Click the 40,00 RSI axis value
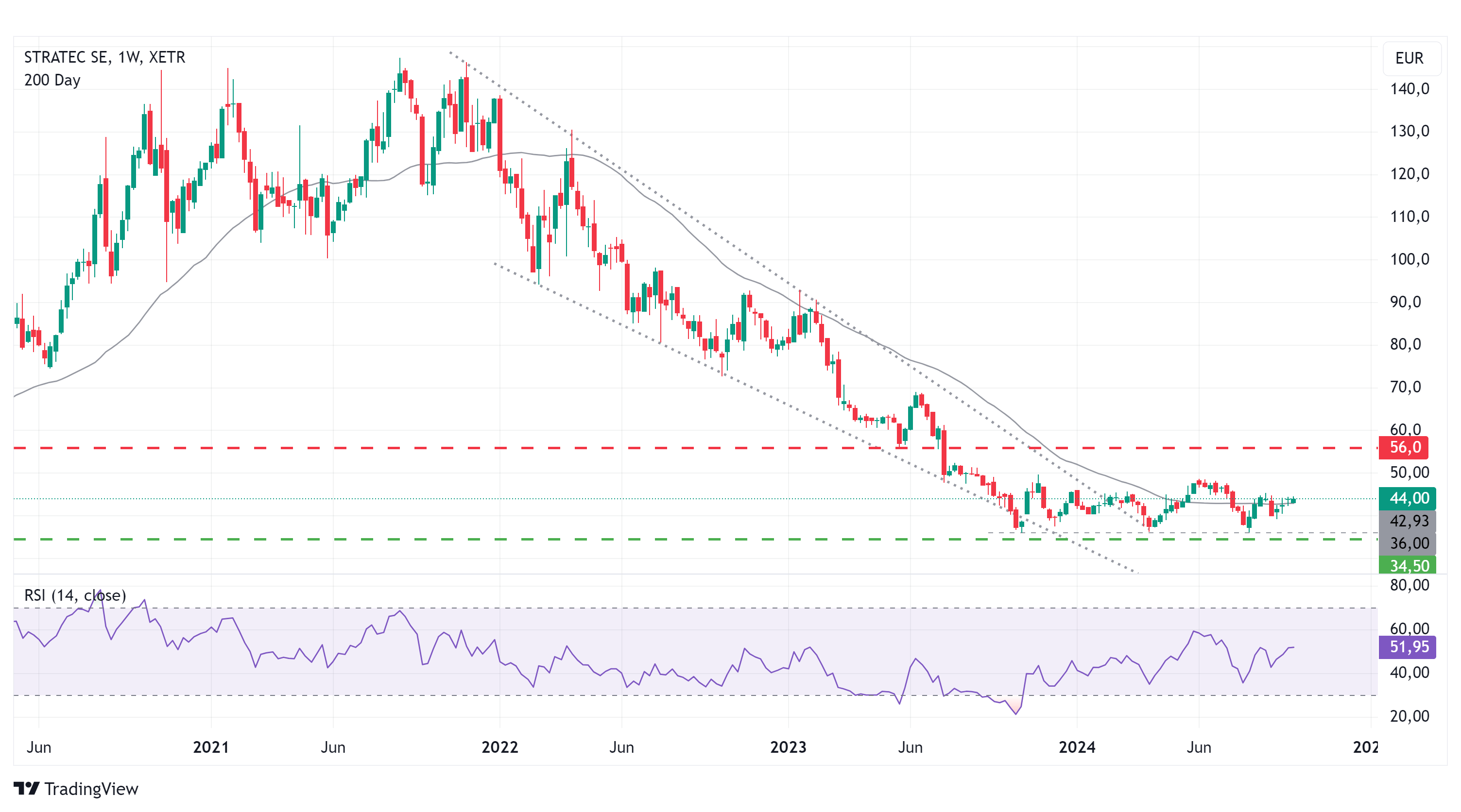Image resolution: width=1461 pixels, height=812 pixels. [x=1409, y=673]
